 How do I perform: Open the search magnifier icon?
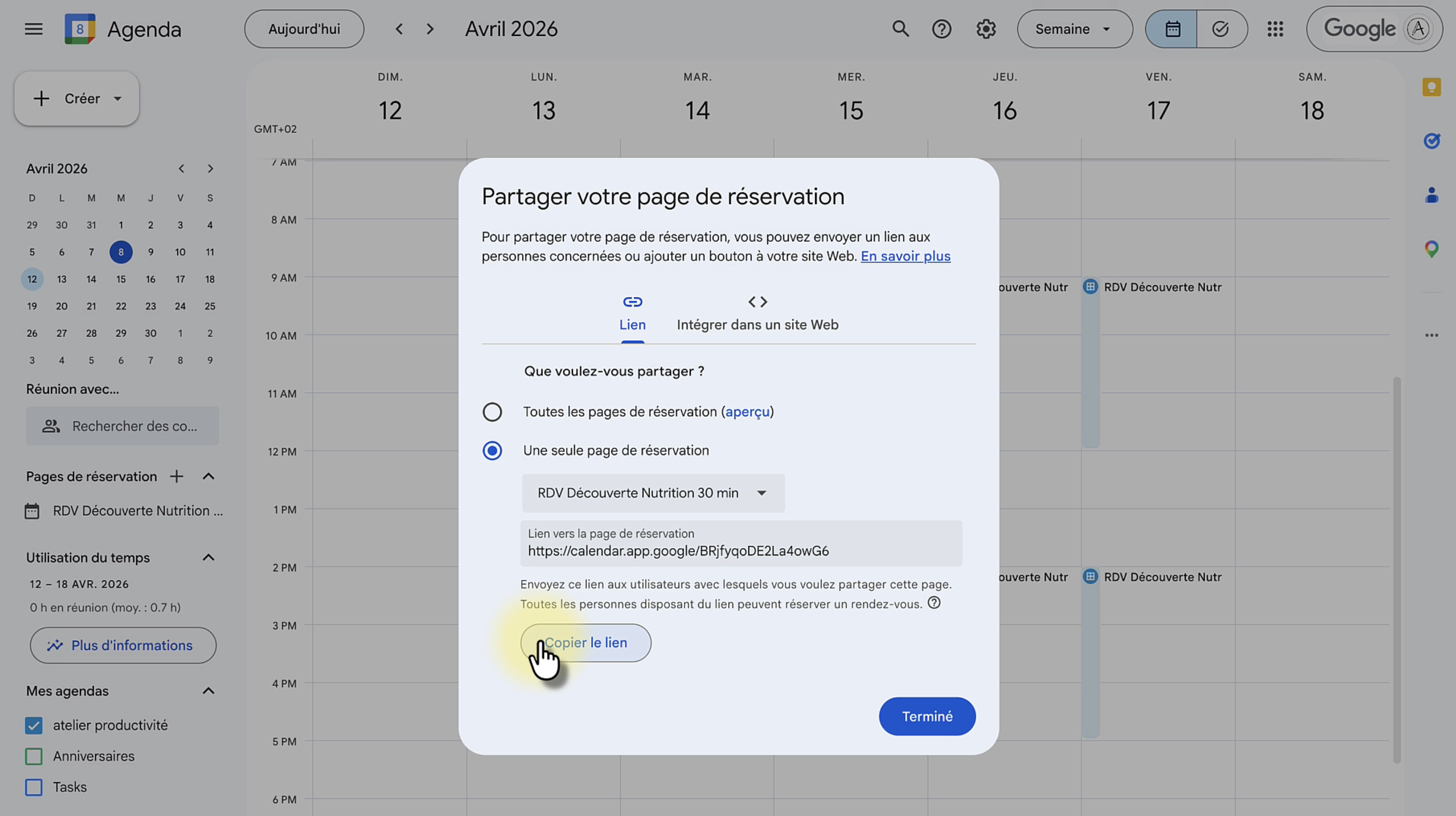[x=900, y=29]
